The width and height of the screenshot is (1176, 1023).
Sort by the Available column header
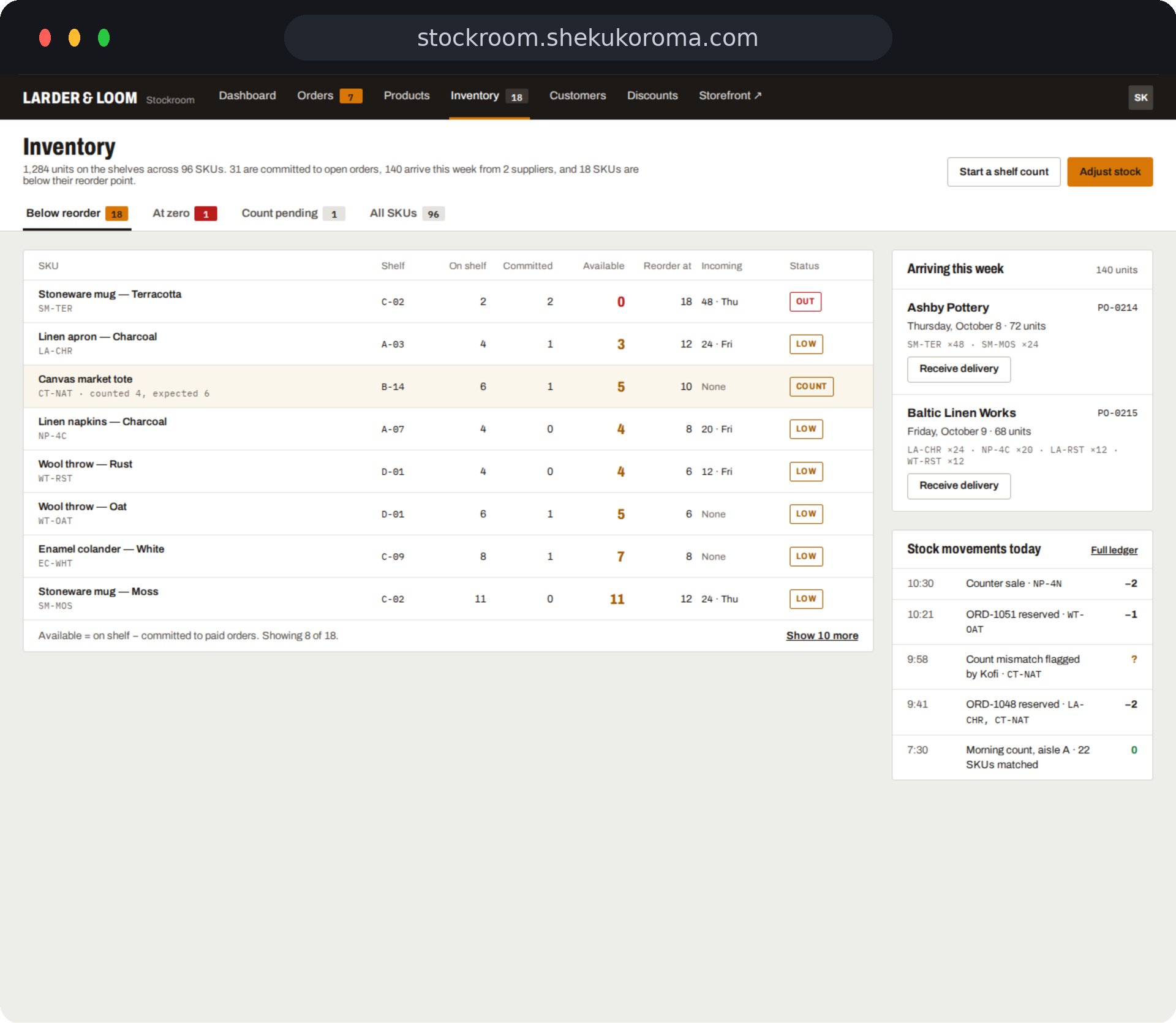[603, 266]
